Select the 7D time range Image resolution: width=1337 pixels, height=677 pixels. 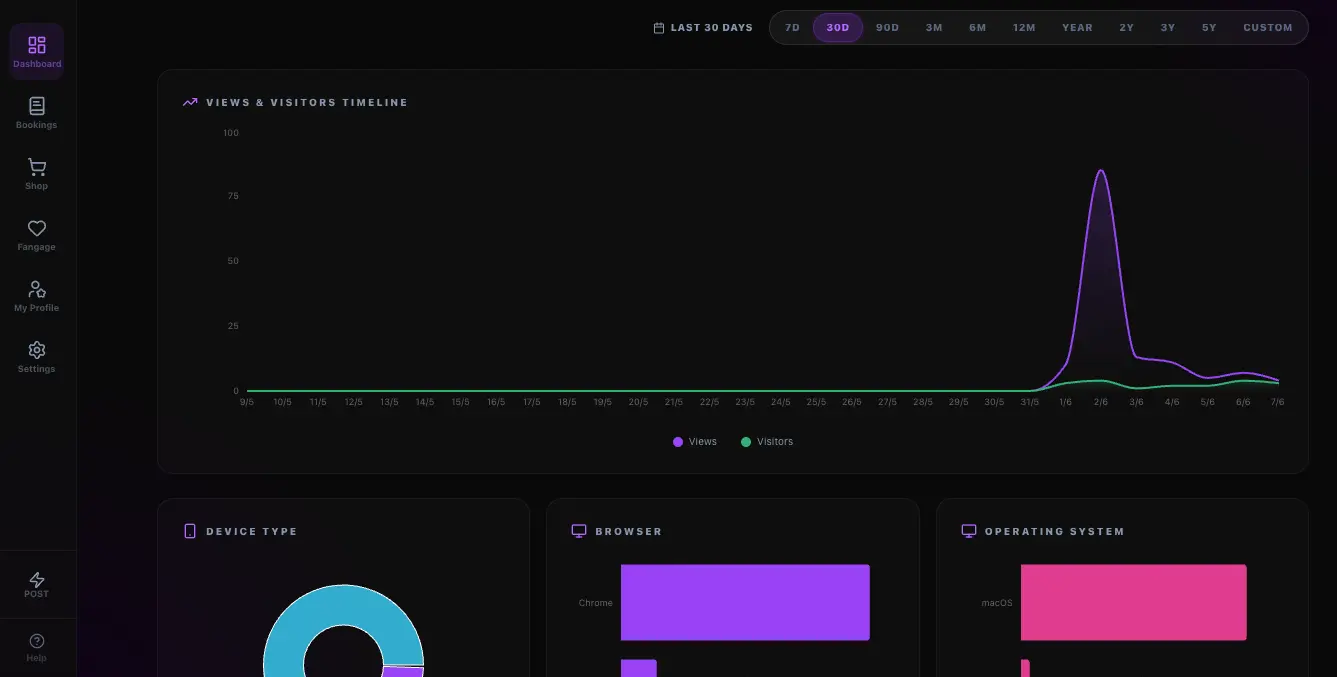pyautogui.click(x=792, y=28)
